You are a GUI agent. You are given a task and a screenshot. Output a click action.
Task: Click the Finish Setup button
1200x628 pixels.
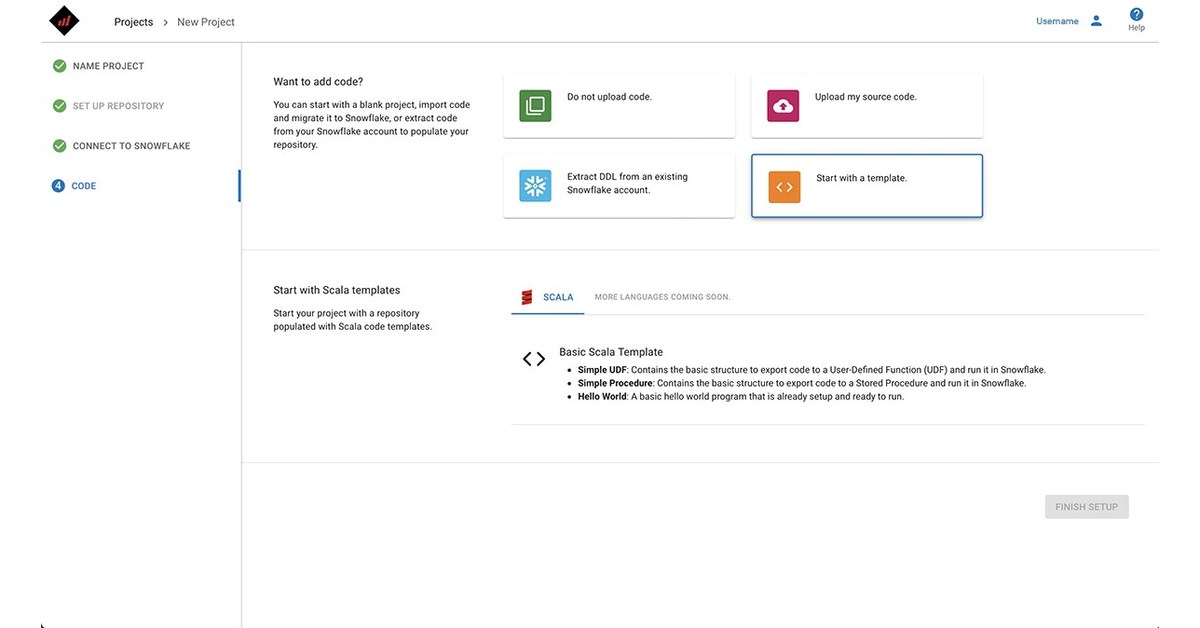1087,505
